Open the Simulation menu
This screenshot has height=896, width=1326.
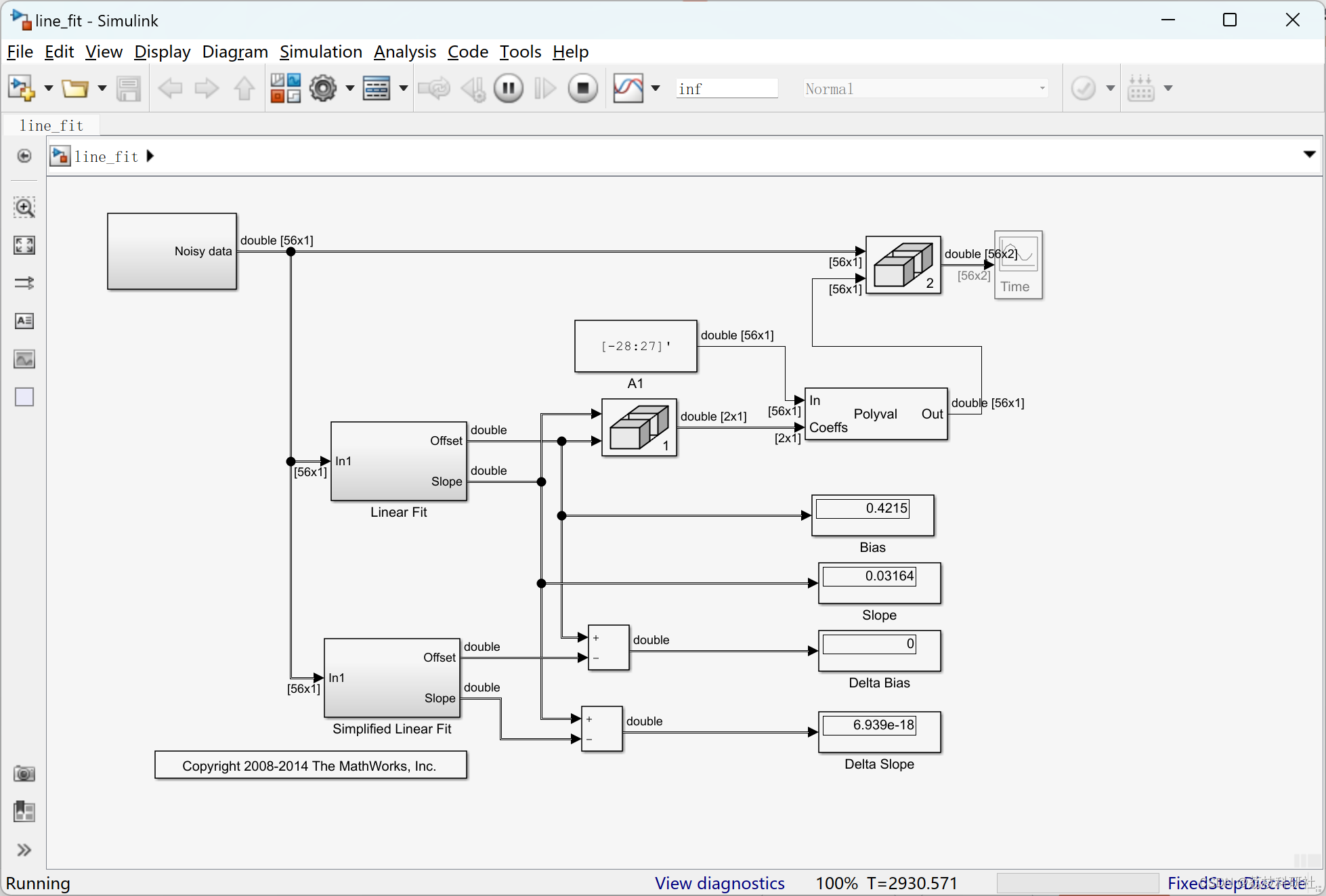tap(320, 52)
